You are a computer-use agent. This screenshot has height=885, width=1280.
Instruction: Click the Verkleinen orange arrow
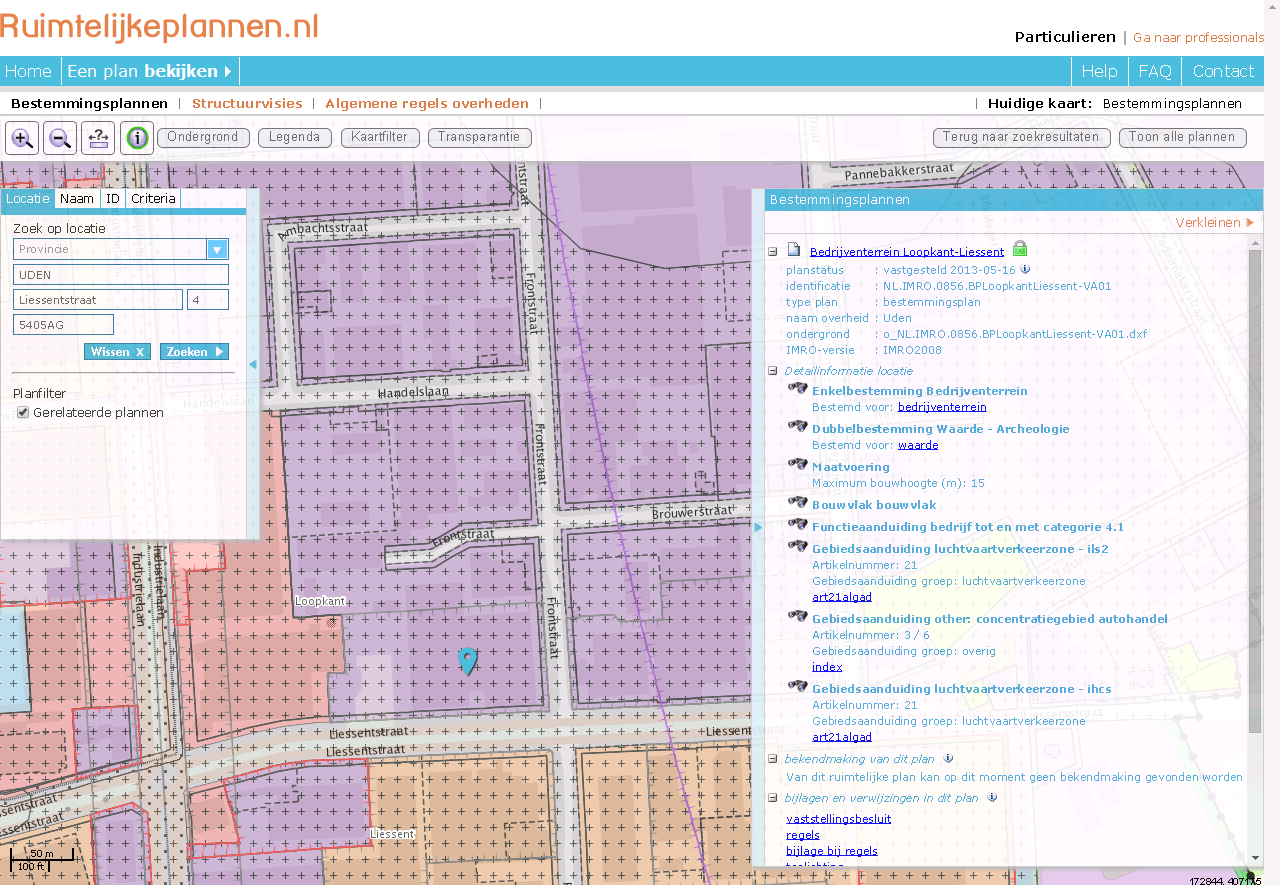(x=1250, y=223)
